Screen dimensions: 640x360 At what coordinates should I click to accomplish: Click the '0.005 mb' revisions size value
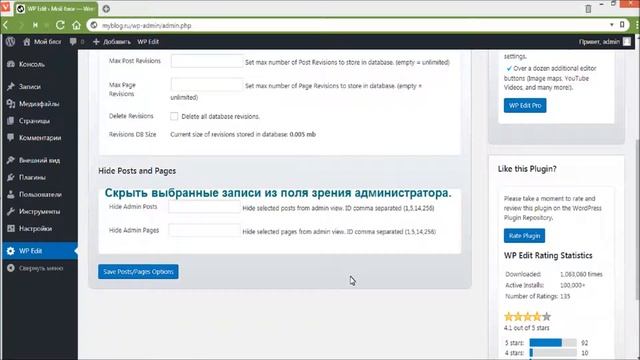tap(302, 134)
